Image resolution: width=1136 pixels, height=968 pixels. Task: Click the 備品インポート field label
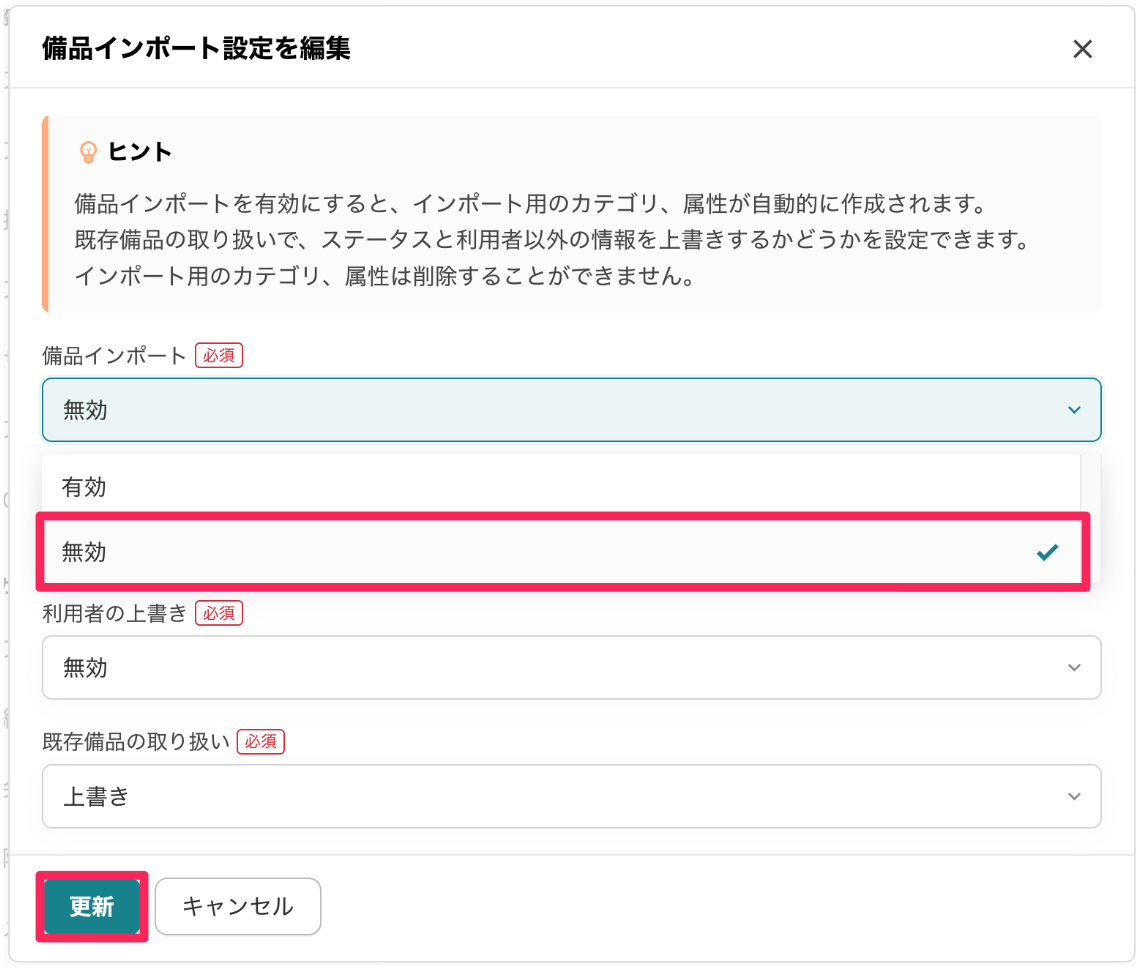114,356
